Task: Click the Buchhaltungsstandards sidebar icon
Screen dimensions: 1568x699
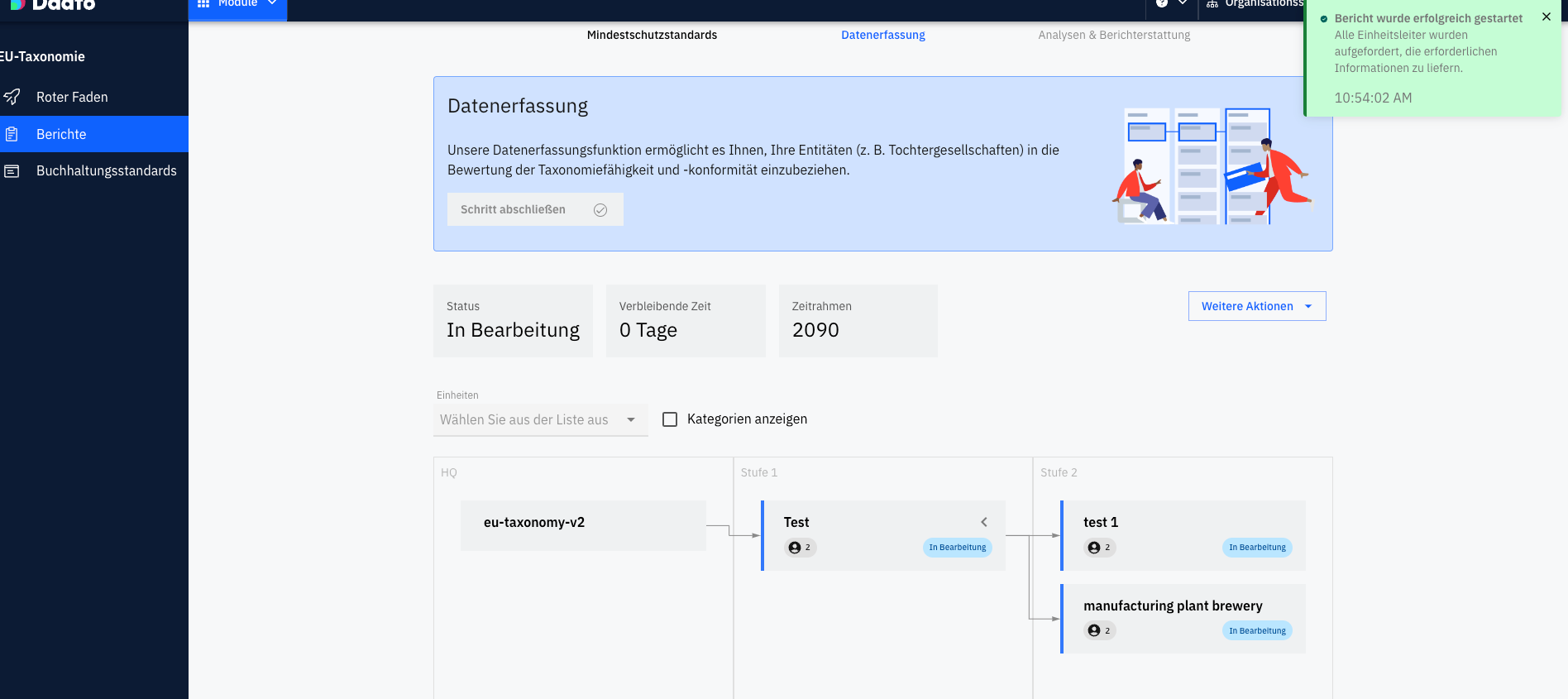Action: [12, 171]
